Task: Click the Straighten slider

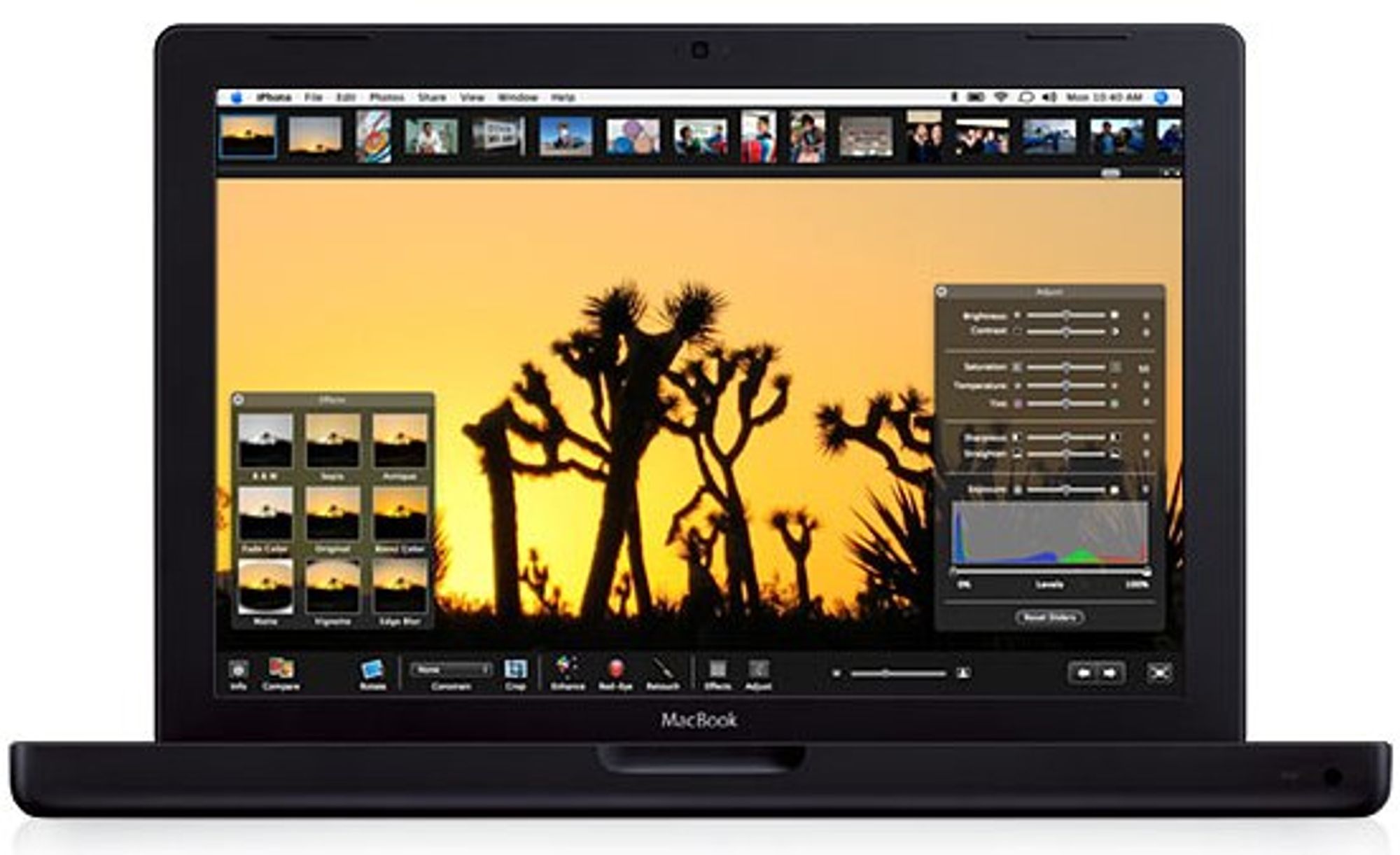Action: tap(1065, 454)
